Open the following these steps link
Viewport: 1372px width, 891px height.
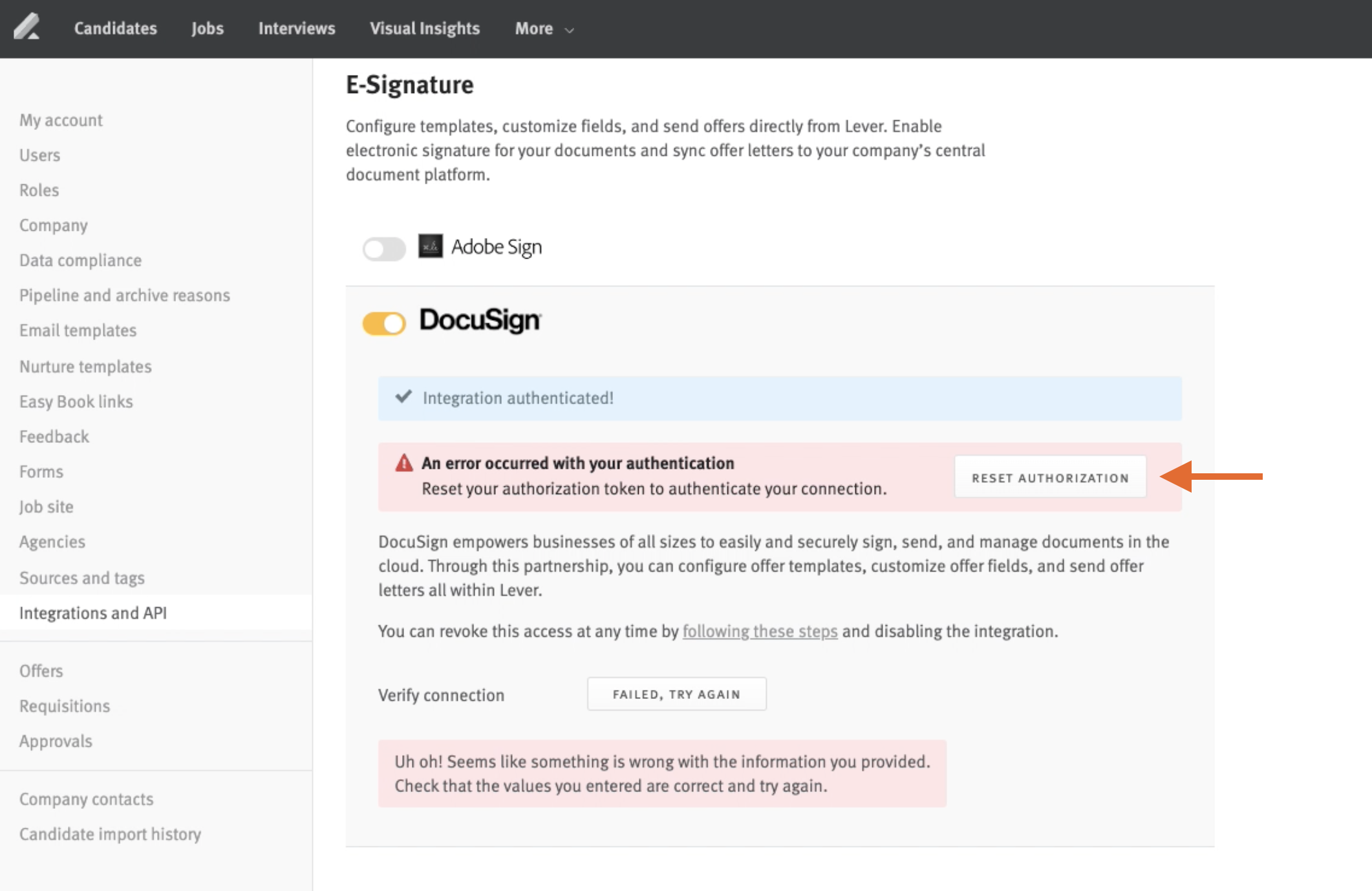[760, 632]
